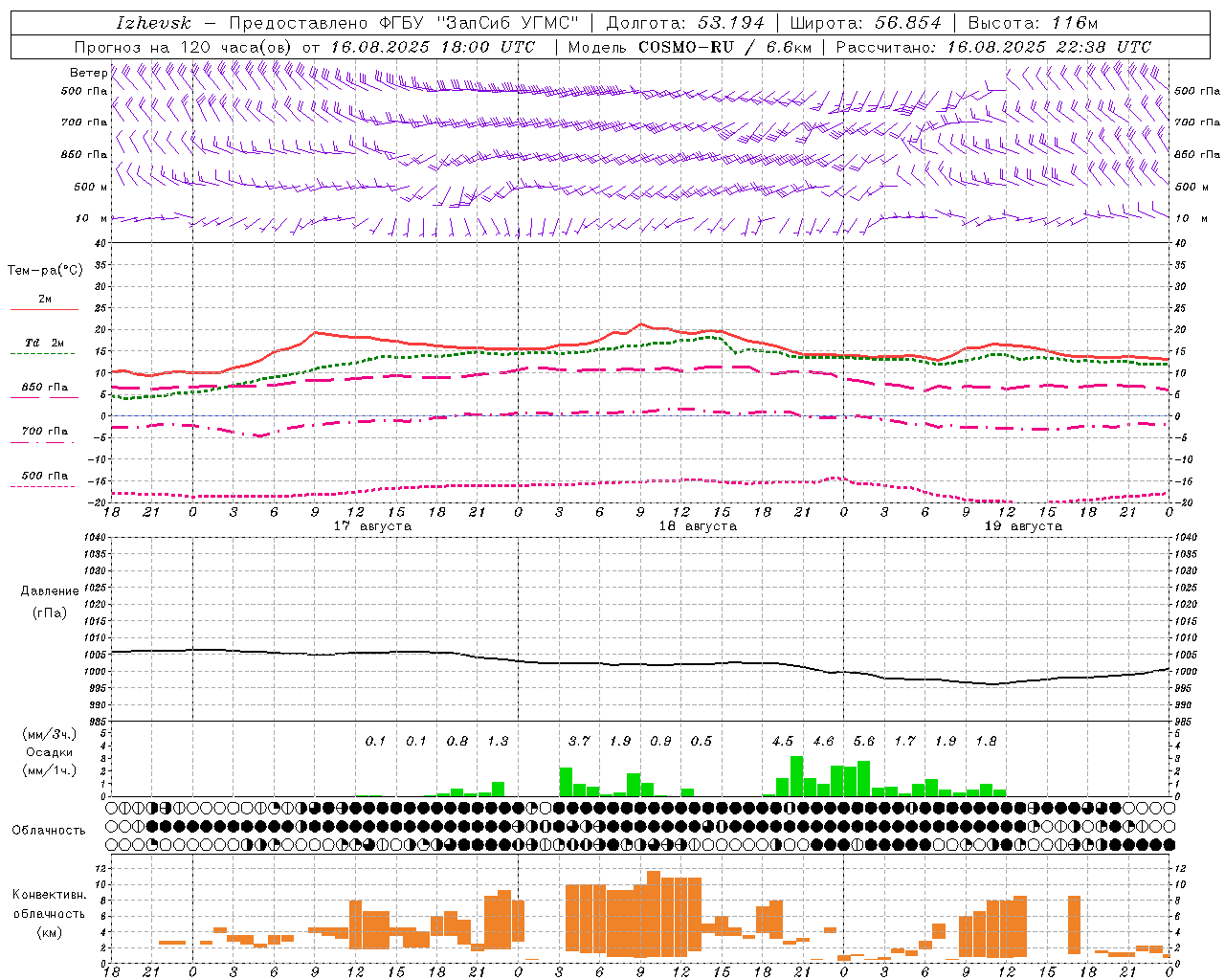
Task: Click forecast start time 16.08.2025 18:00 UTC
Action: pyautogui.click(x=433, y=47)
